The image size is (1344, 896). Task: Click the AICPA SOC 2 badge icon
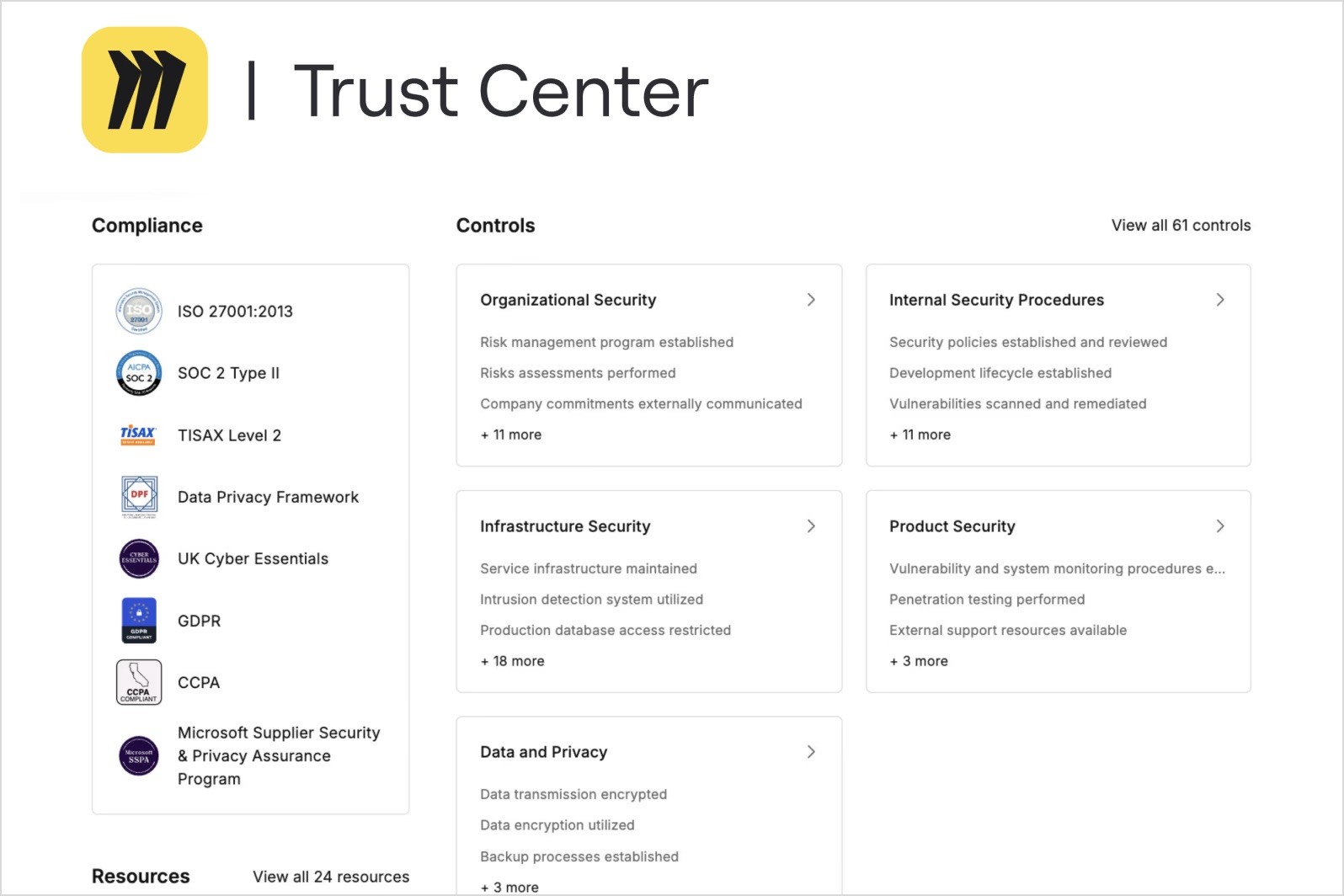click(x=139, y=373)
